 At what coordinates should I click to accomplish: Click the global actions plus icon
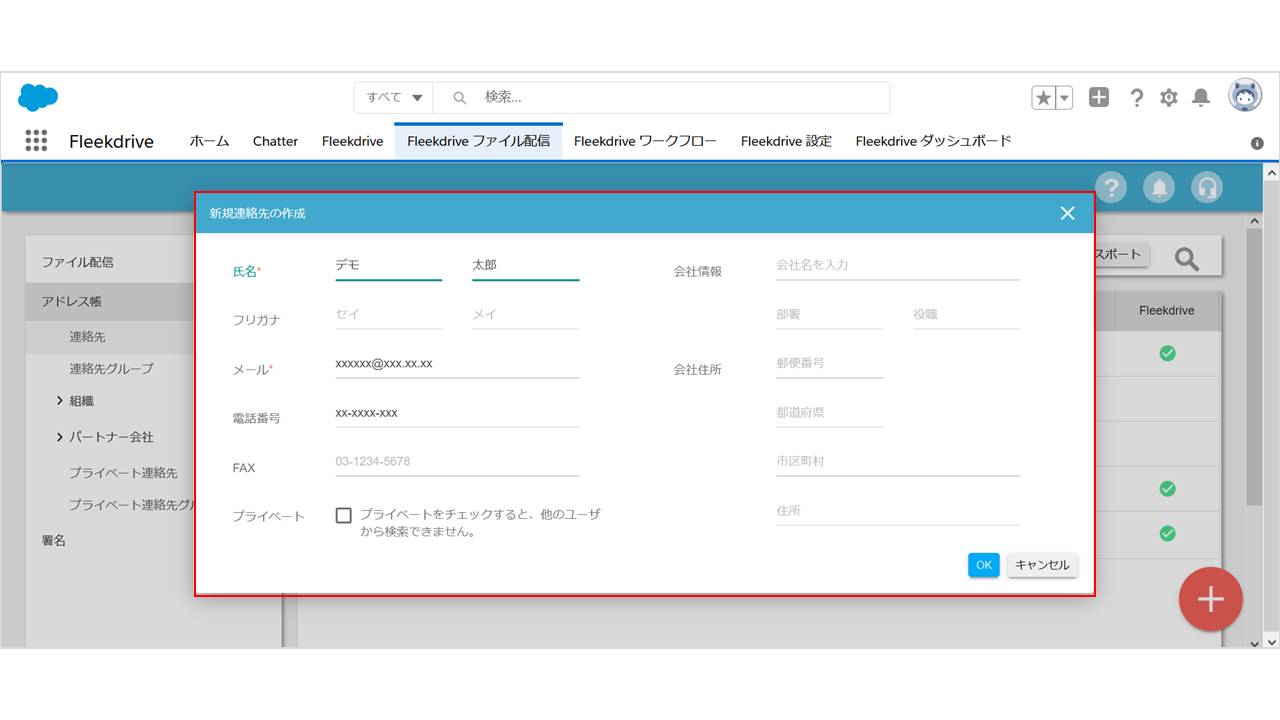pos(1099,97)
